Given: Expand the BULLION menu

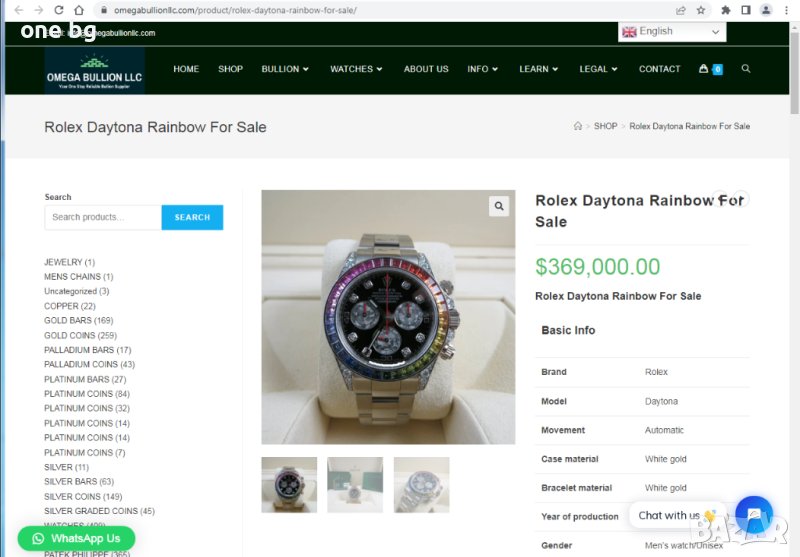Looking at the screenshot, I should click(x=285, y=69).
